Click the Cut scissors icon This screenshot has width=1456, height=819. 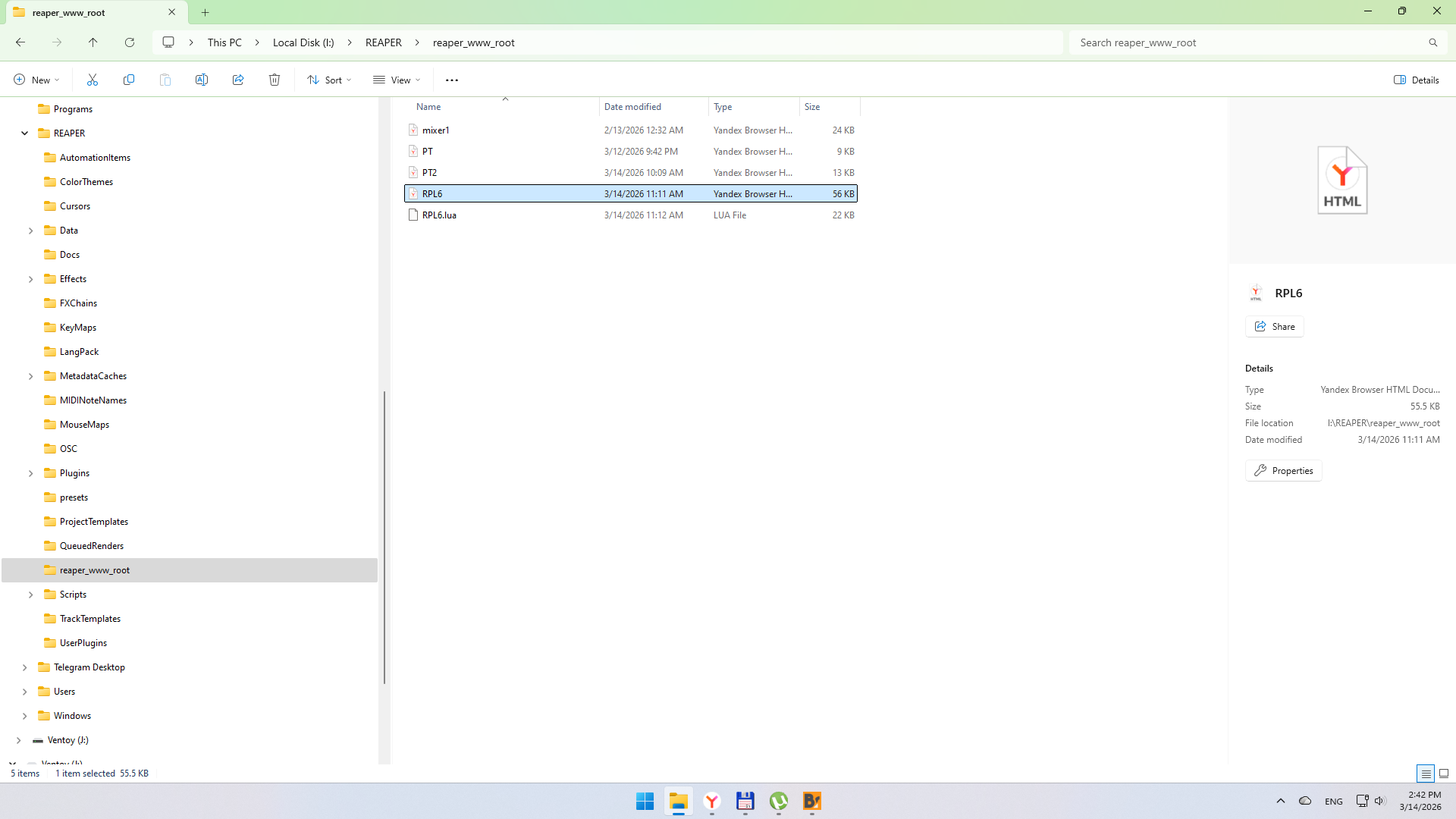point(93,80)
